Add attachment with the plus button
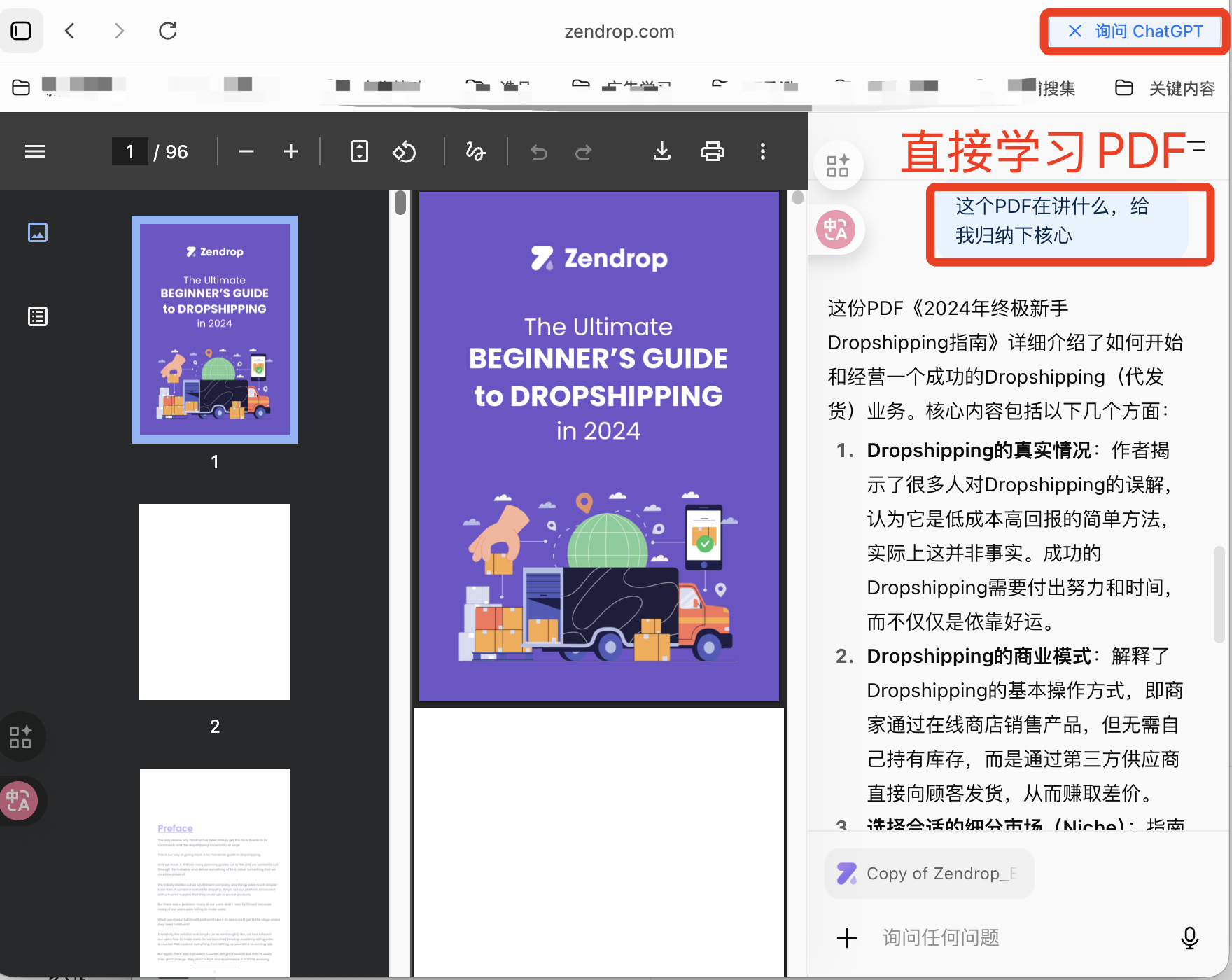 click(847, 937)
